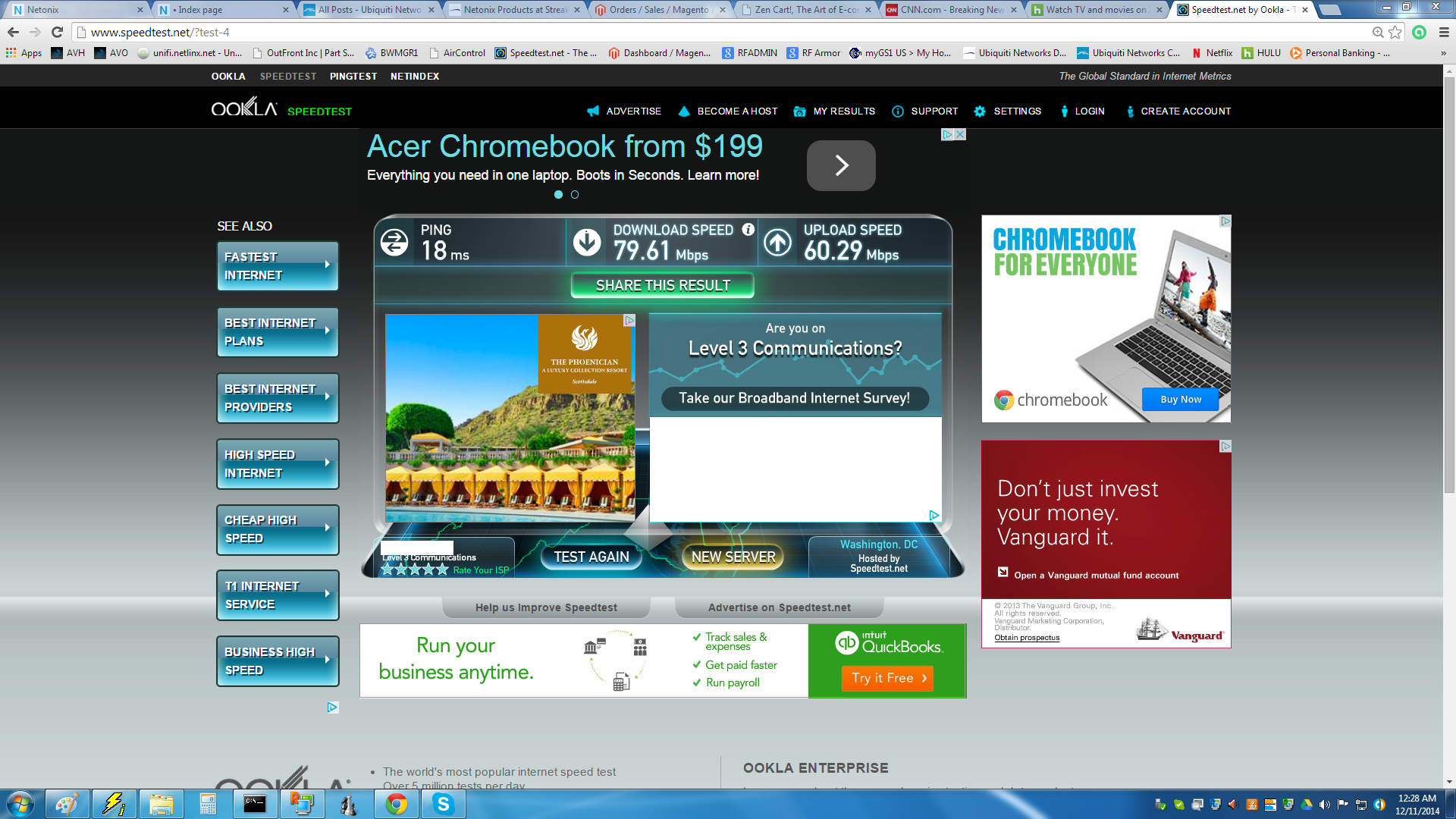Click the upload arrow circle icon
The height and width of the screenshot is (819, 1456).
click(x=777, y=243)
